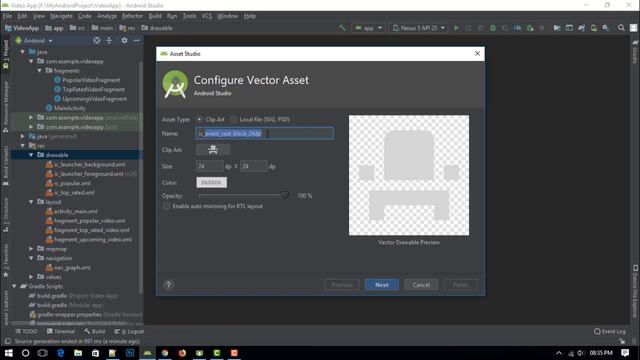
Task: Click the Vector Drawable Preview image
Action: pyautogui.click(x=409, y=175)
